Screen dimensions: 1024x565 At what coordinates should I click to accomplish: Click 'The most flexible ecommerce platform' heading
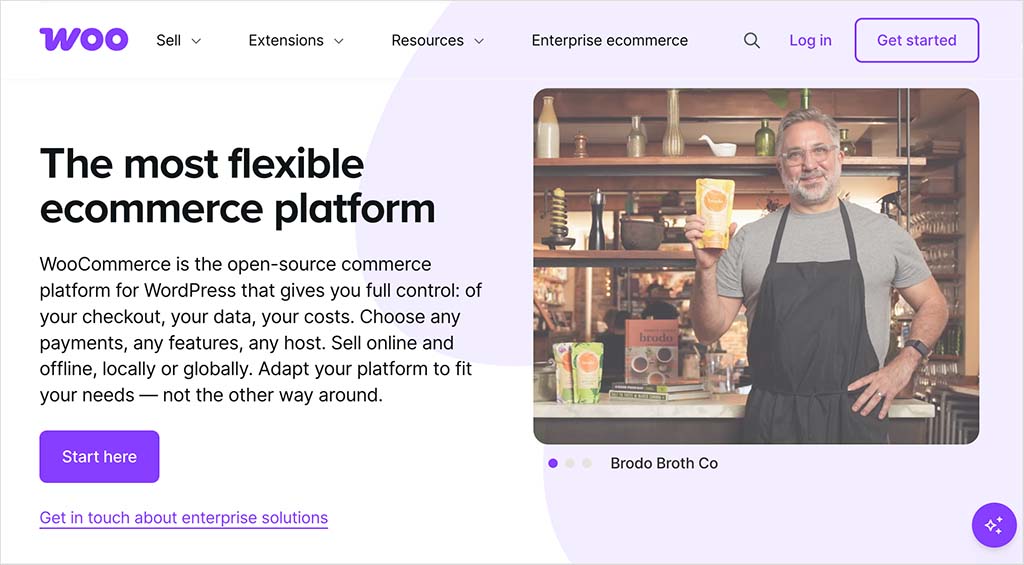(238, 186)
